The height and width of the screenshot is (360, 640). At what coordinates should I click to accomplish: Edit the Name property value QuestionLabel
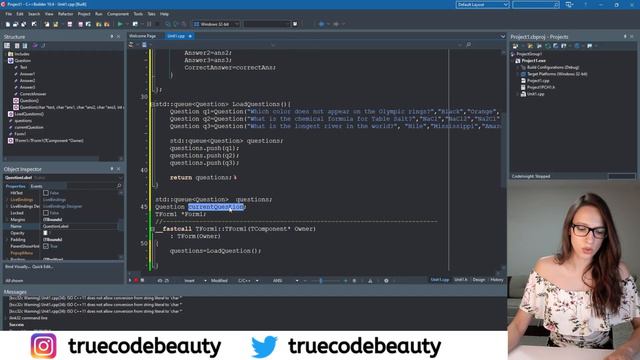(80, 227)
